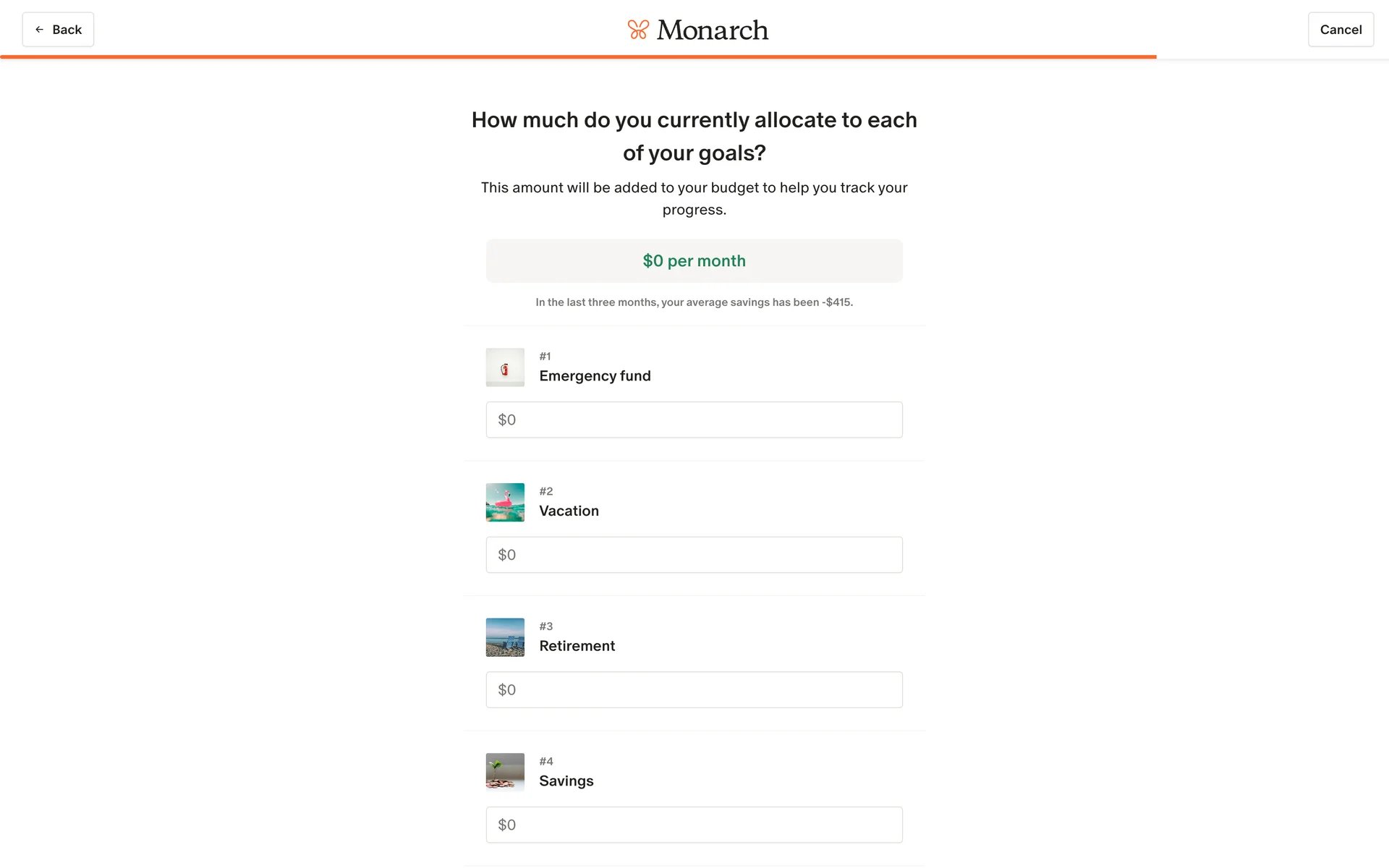Click the Vacation amount input field
The image size is (1389, 868).
pos(694,555)
